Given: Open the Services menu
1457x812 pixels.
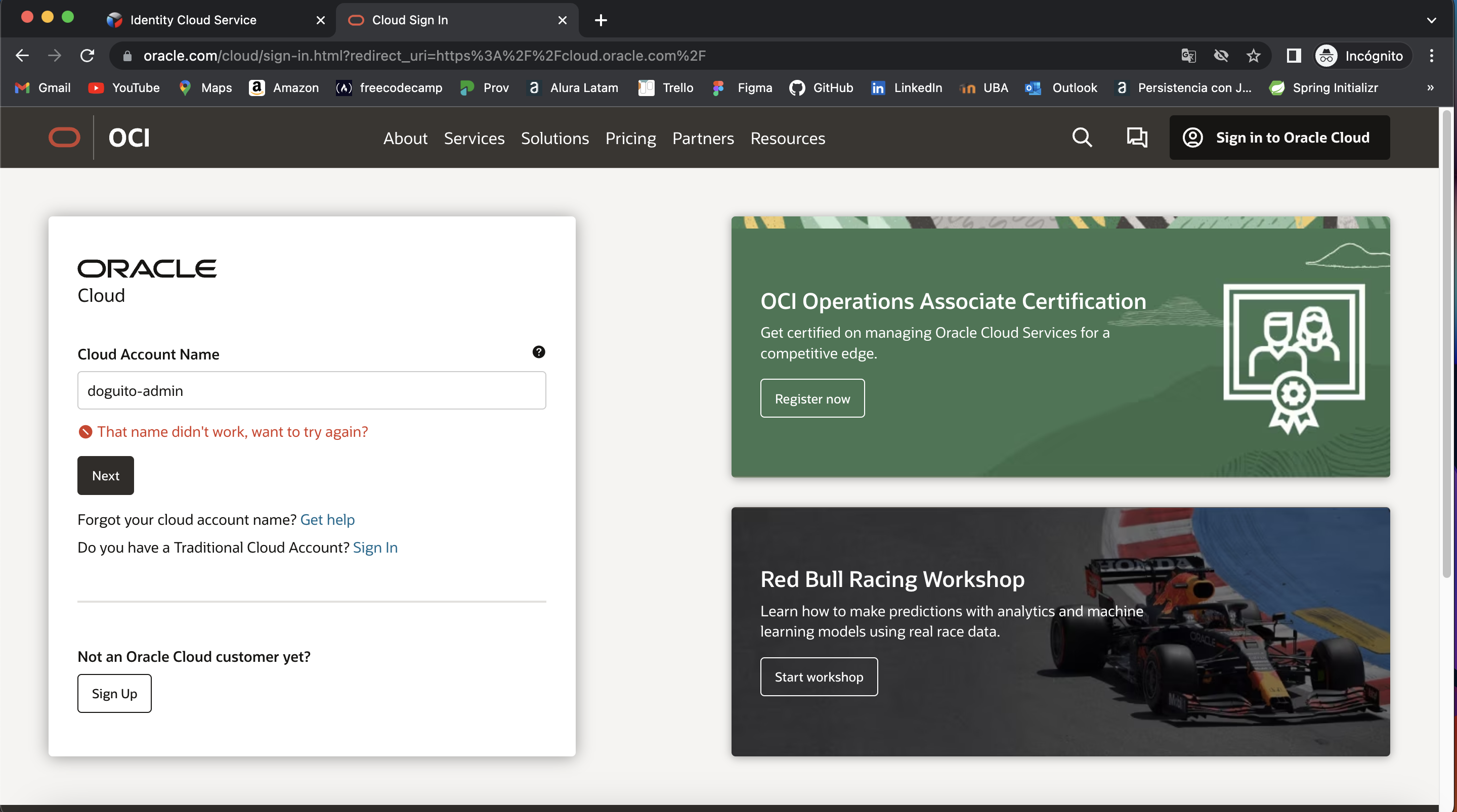Looking at the screenshot, I should (474, 138).
